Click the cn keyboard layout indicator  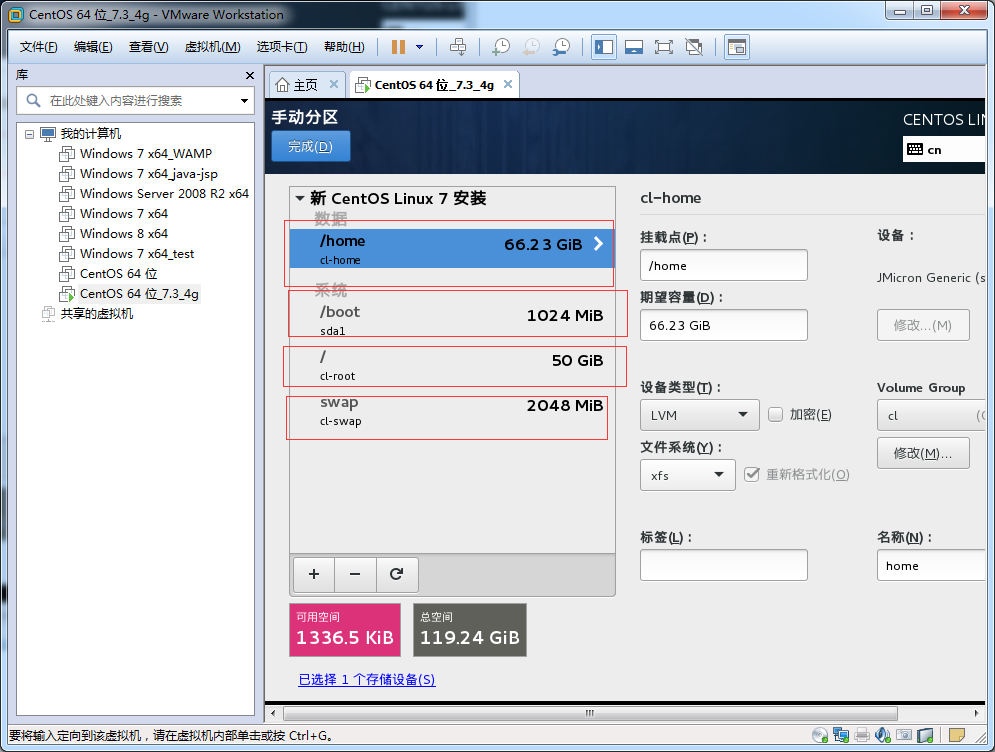pyautogui.click(x=944, y=150)
